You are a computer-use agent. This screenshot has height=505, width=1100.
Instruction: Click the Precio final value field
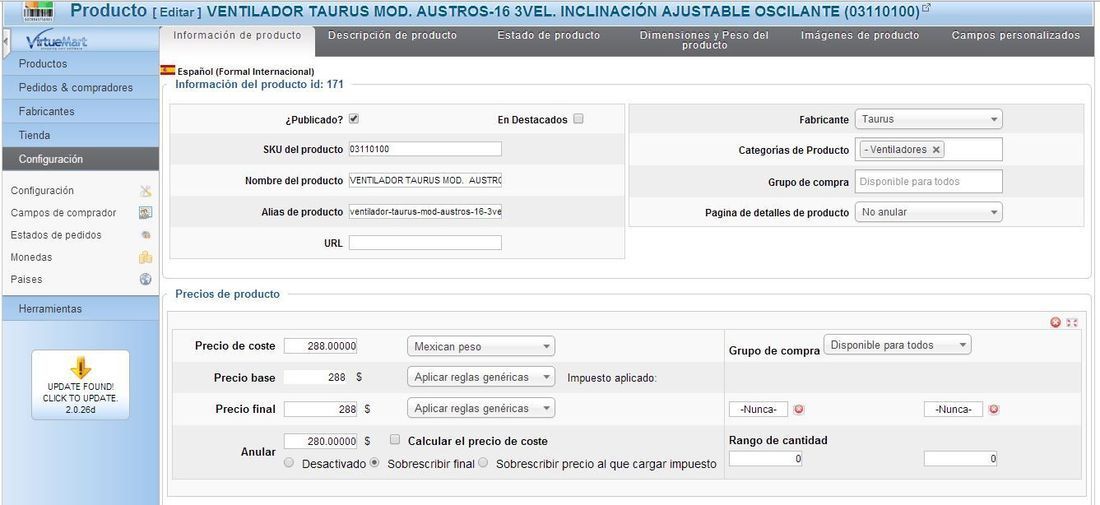(x=321, y=409)
